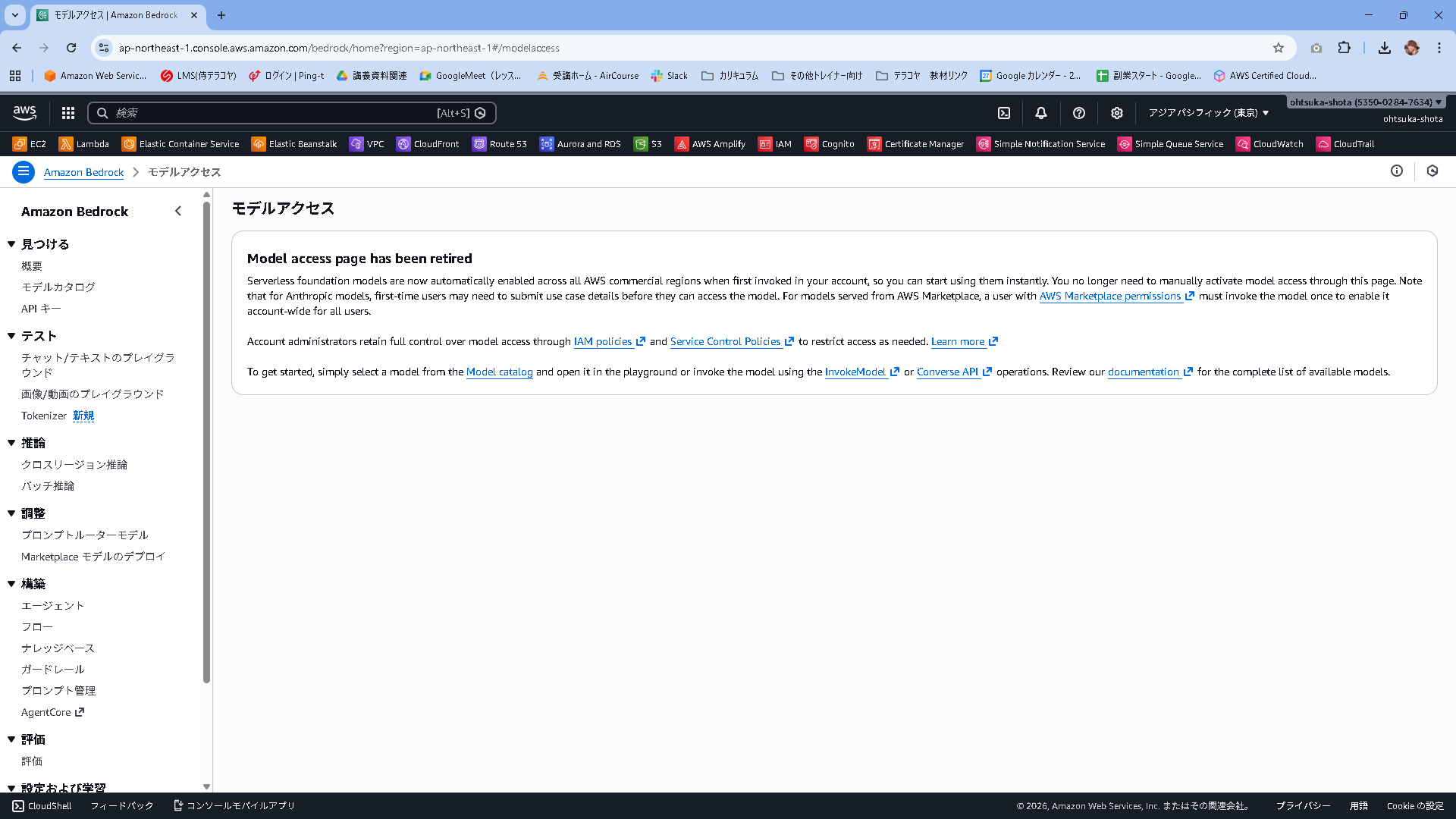This screenshot has height=819, width=1456.
Task: Open the Converse API link
Action: [x=947, y=372]
